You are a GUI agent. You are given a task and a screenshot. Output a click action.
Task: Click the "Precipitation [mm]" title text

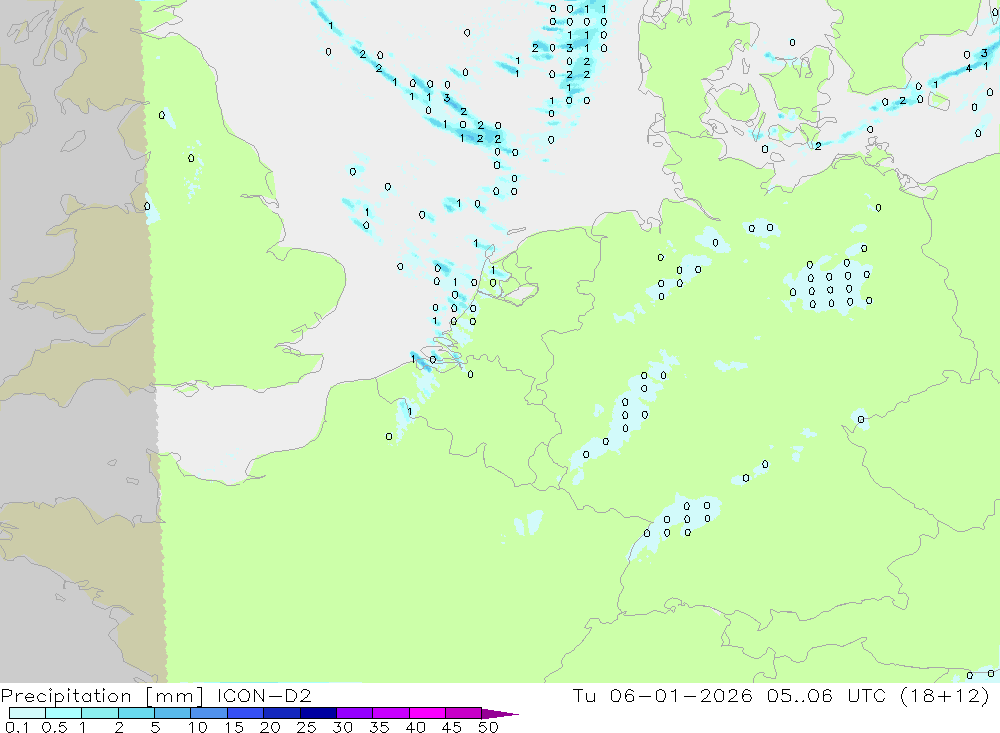pyautogui.click(x=102, y=696)
